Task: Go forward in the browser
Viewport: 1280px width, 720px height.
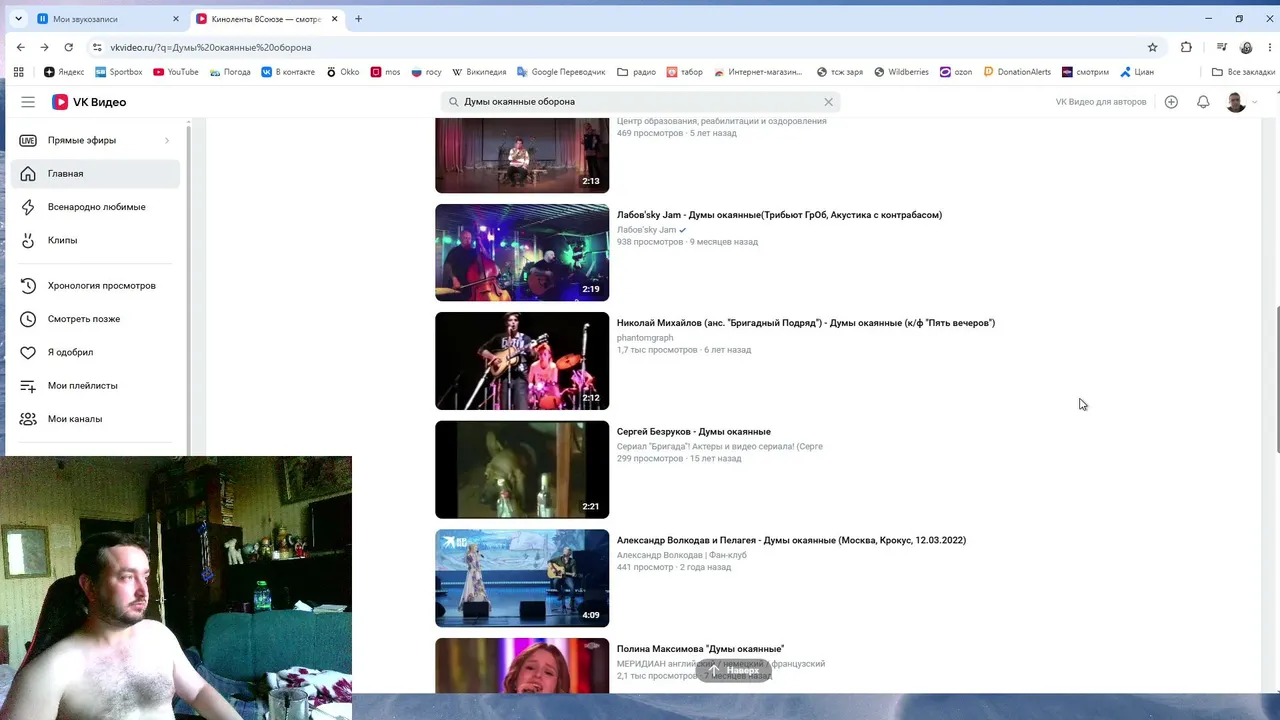Action: click(x=44, y=47)
